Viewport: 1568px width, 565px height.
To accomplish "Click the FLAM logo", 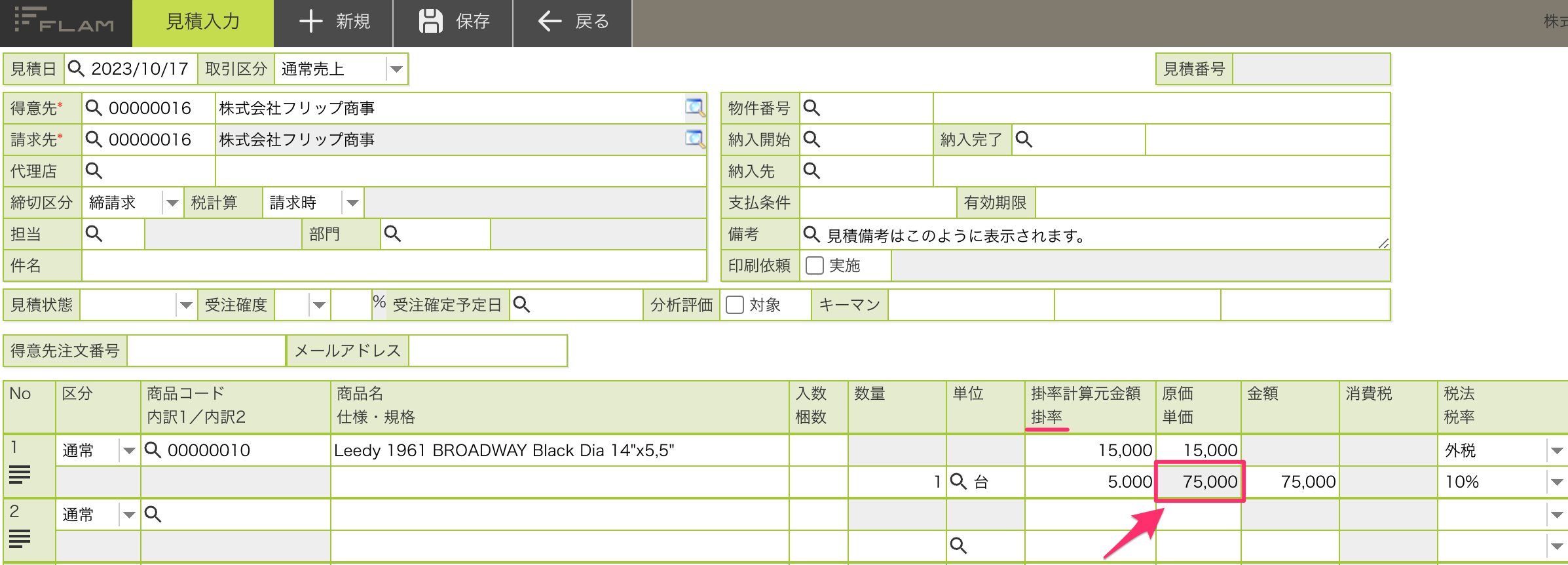I will point(64,21).
